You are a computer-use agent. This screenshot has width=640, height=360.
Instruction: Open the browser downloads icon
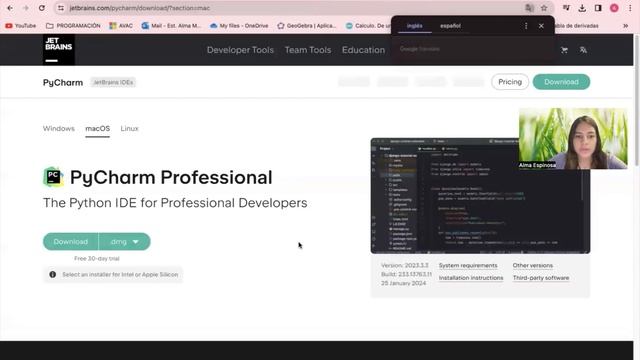click(582, 8)
